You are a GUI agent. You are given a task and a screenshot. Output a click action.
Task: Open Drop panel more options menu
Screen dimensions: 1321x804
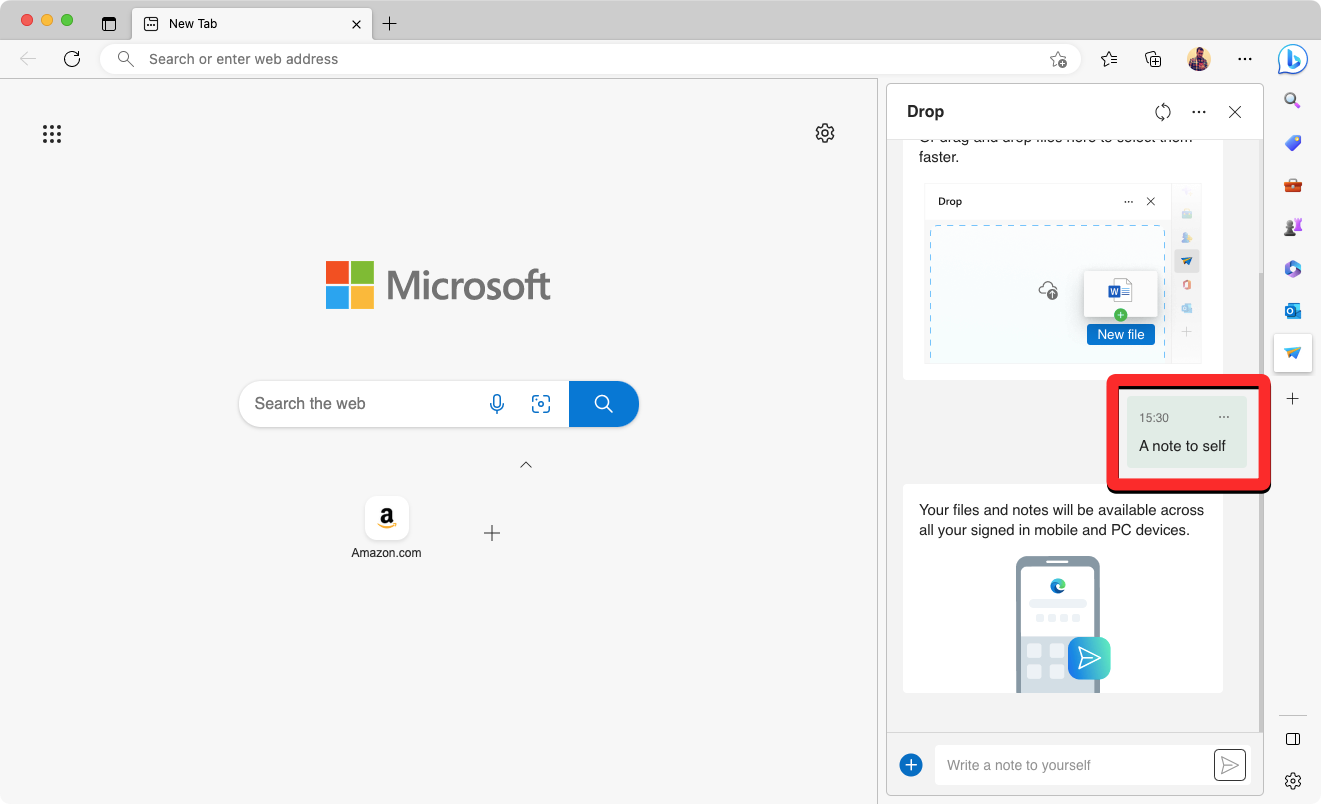[1199, 112]
